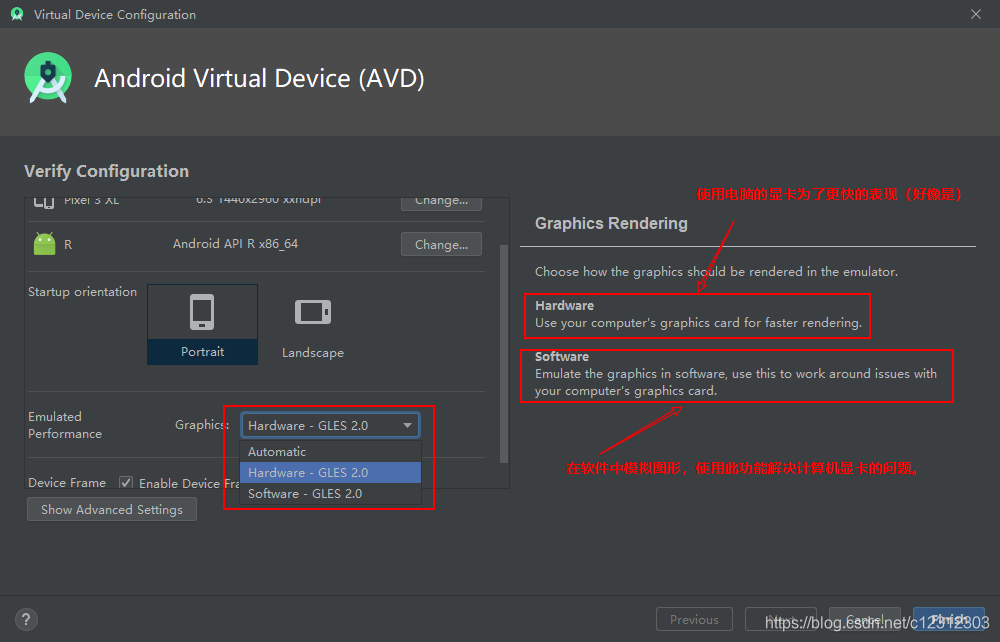1000x642 pixels.
Task: Close the Virtual Device Configuration window
Action: pyautogui.click(x=976, y=14)
